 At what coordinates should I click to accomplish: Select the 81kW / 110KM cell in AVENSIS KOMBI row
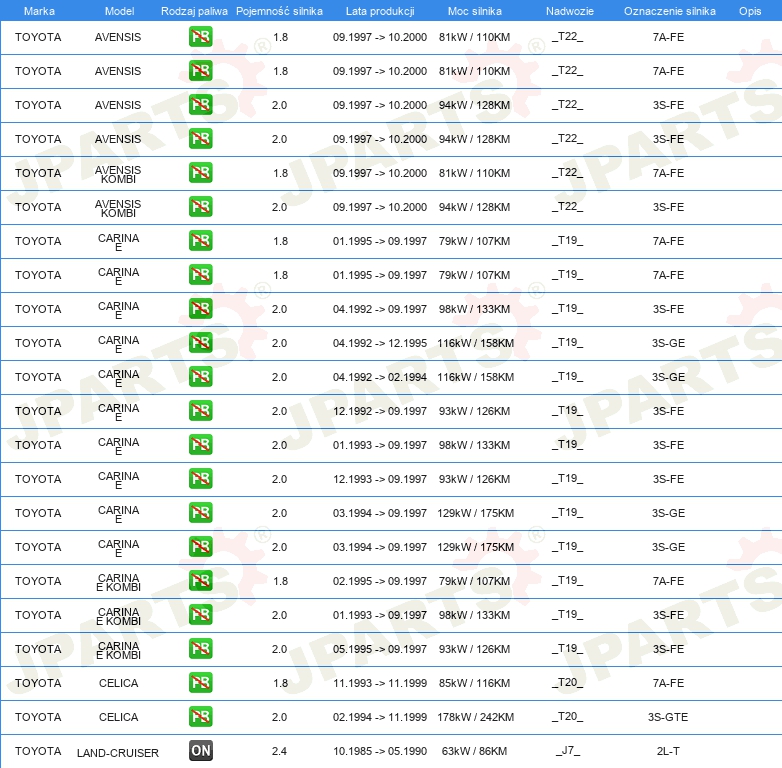pyautogui.click(x=474, y=174)
